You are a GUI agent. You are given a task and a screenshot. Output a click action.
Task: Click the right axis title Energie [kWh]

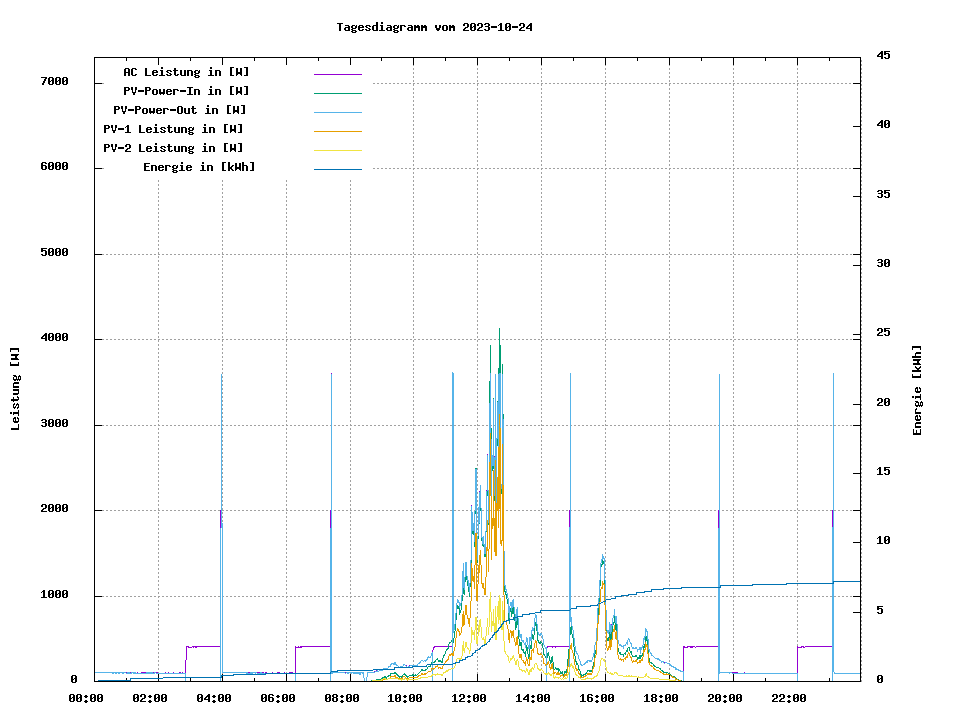click(918, 390)
